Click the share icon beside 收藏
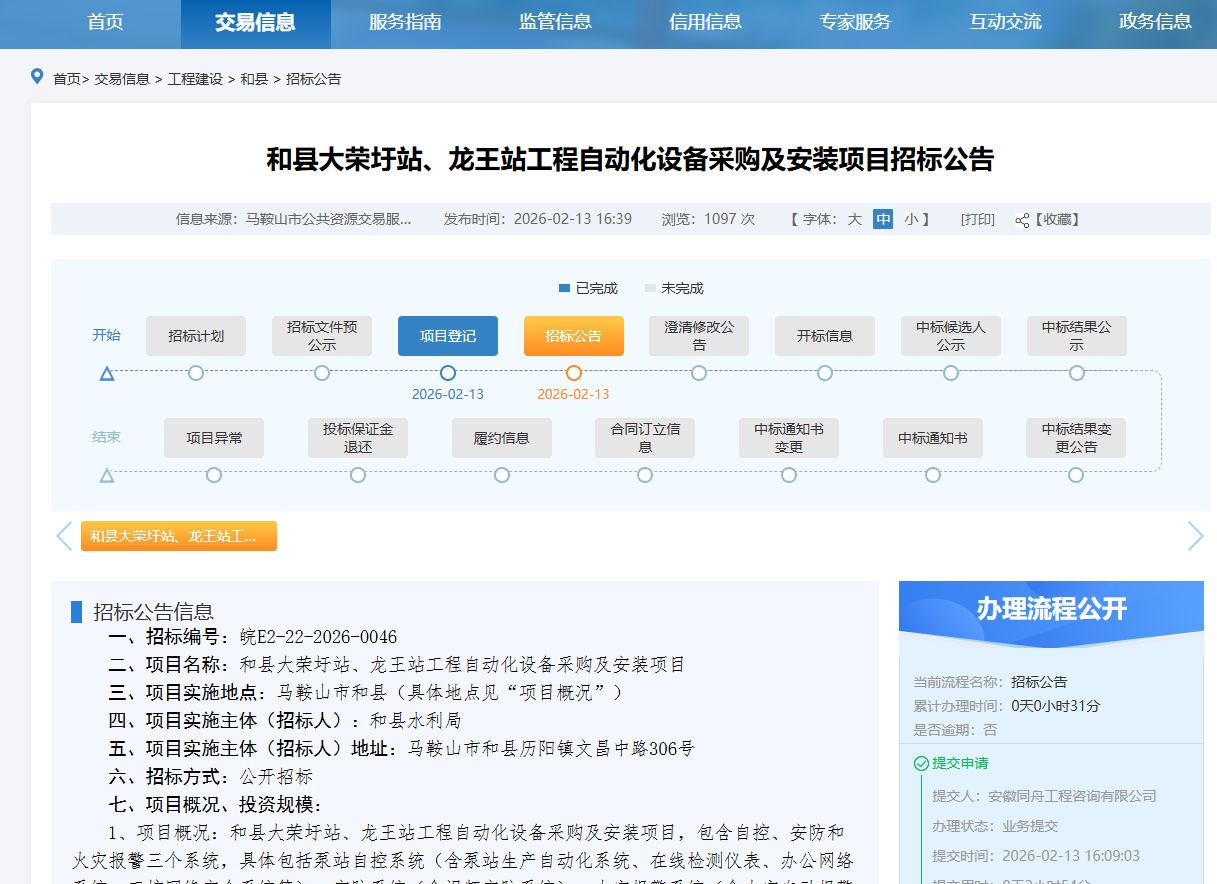1217x884 pixels. coord(1022,220)
